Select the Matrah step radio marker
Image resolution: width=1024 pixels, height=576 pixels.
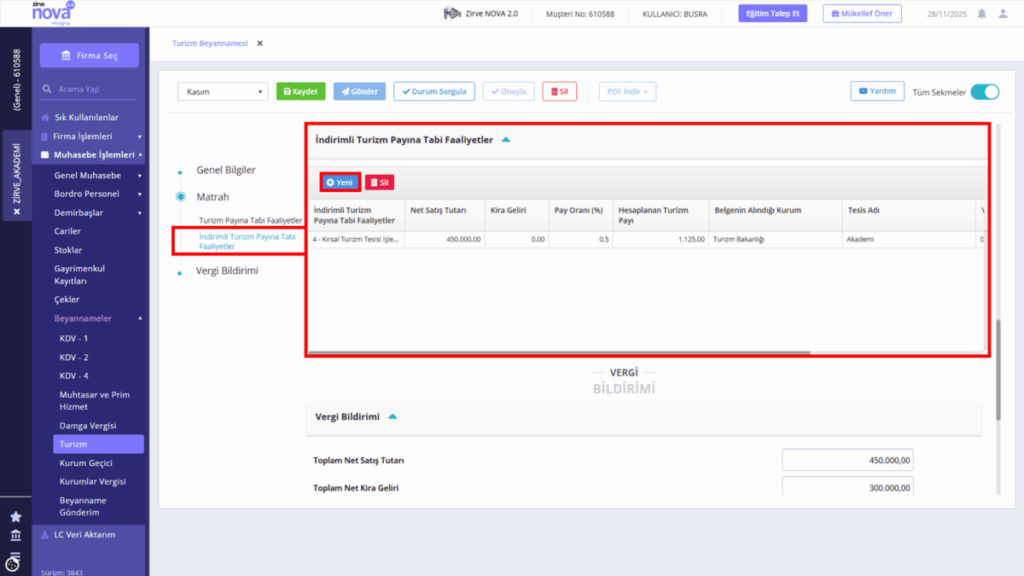[181, 197]
